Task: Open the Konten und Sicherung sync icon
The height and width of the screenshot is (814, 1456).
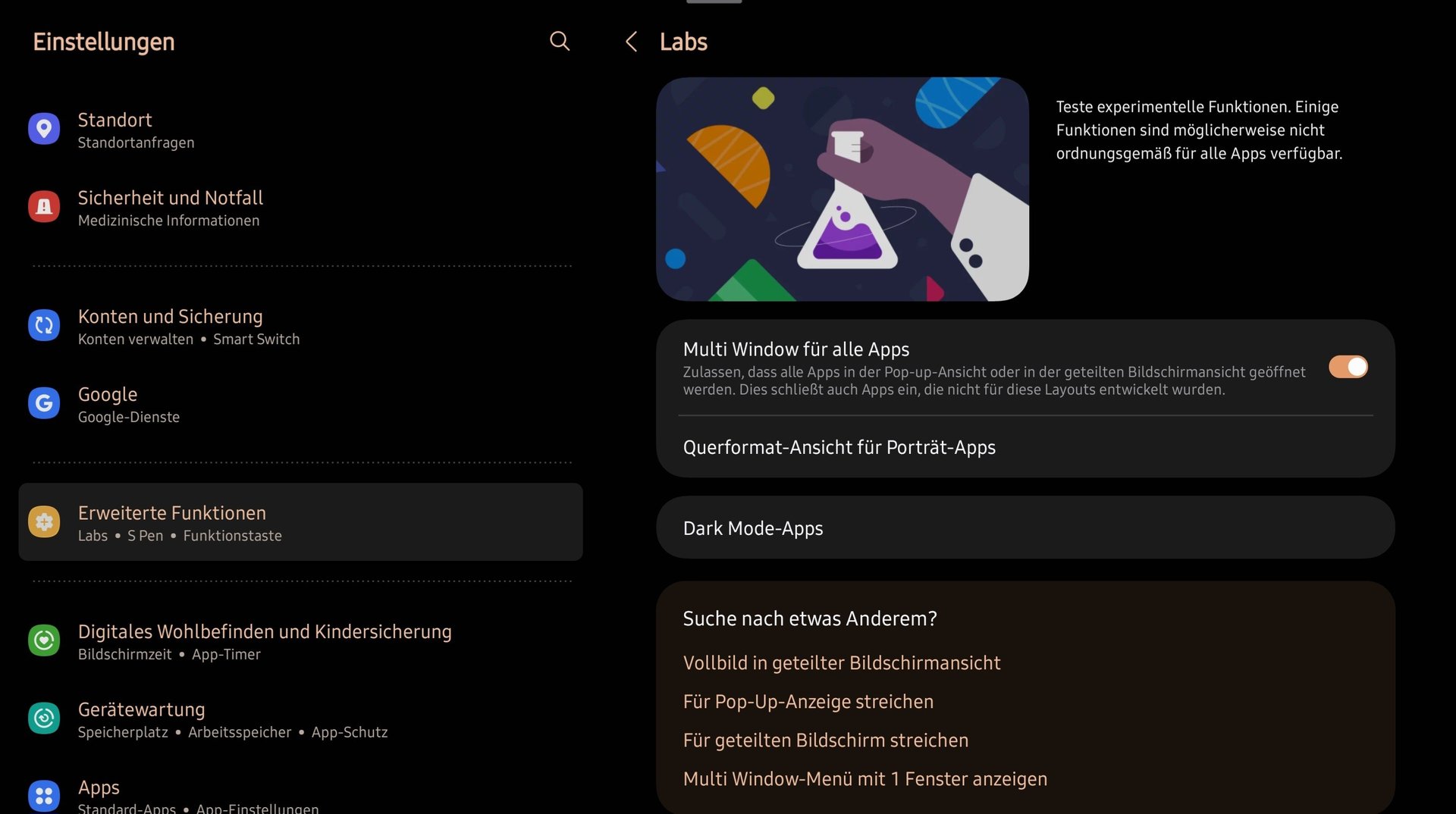Action: (44, 325)
